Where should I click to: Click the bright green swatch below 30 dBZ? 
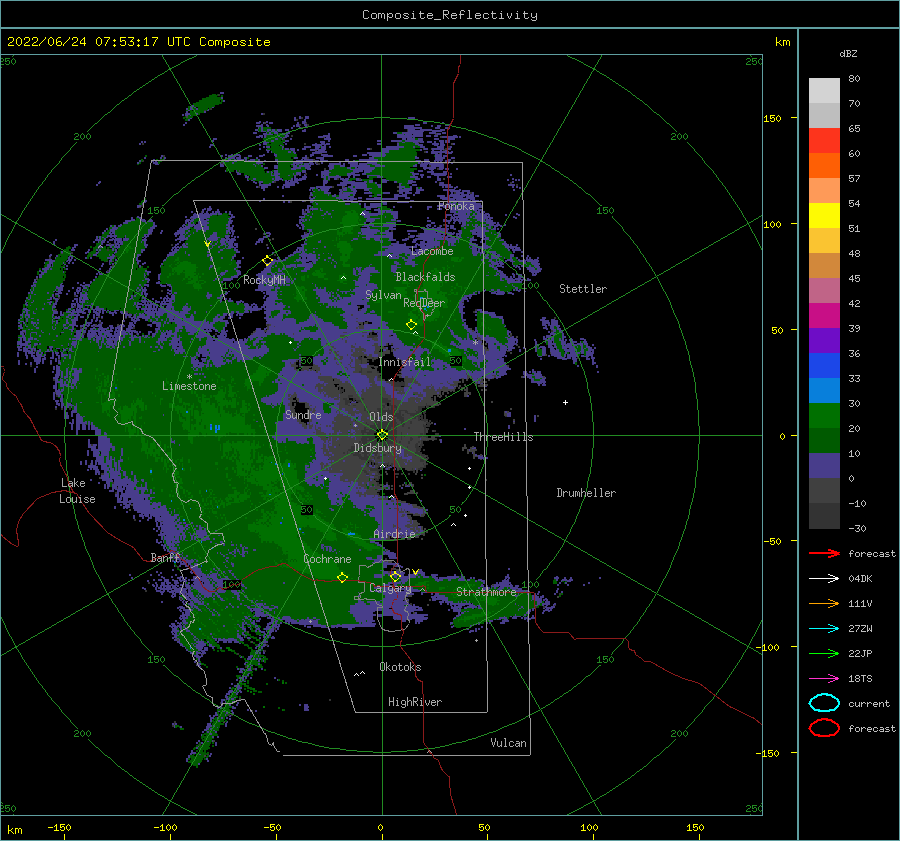pyautogui.click(x=824, y=416)
